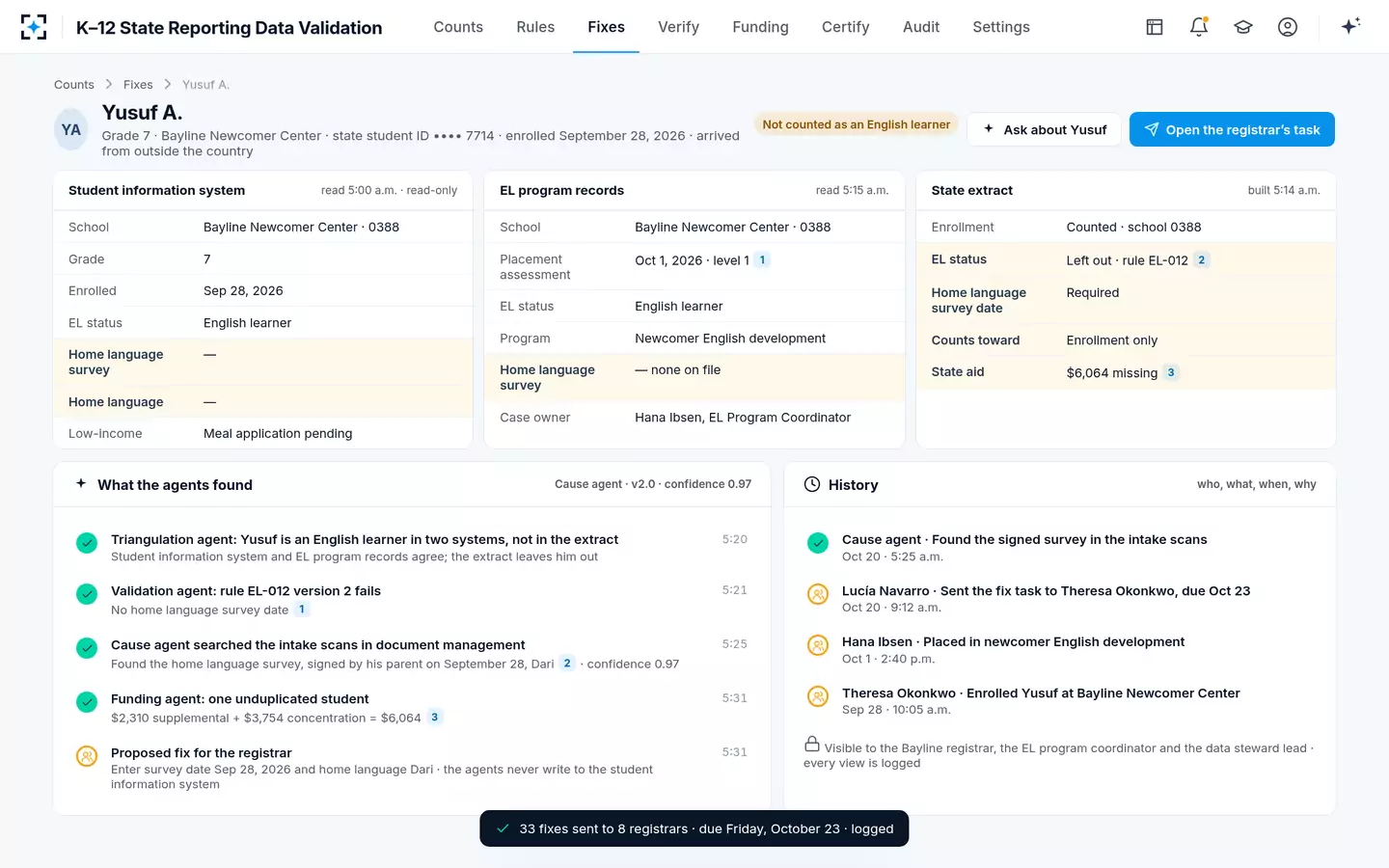
Task: Open the registrar's task
Action: (x=1232, y=129)
